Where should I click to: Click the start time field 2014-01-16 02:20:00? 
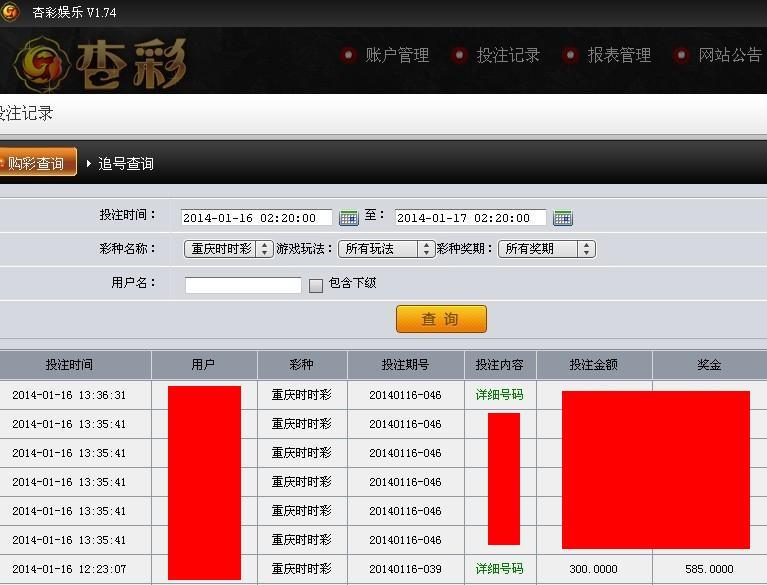tap(256, 218)
